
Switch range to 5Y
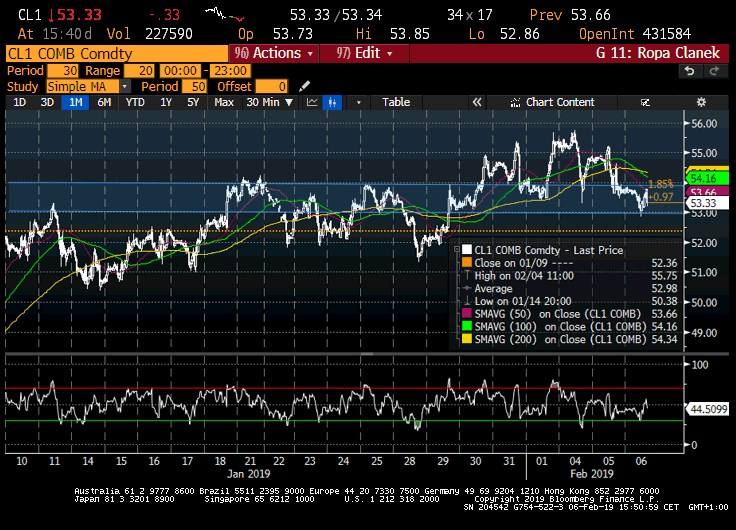194,102
